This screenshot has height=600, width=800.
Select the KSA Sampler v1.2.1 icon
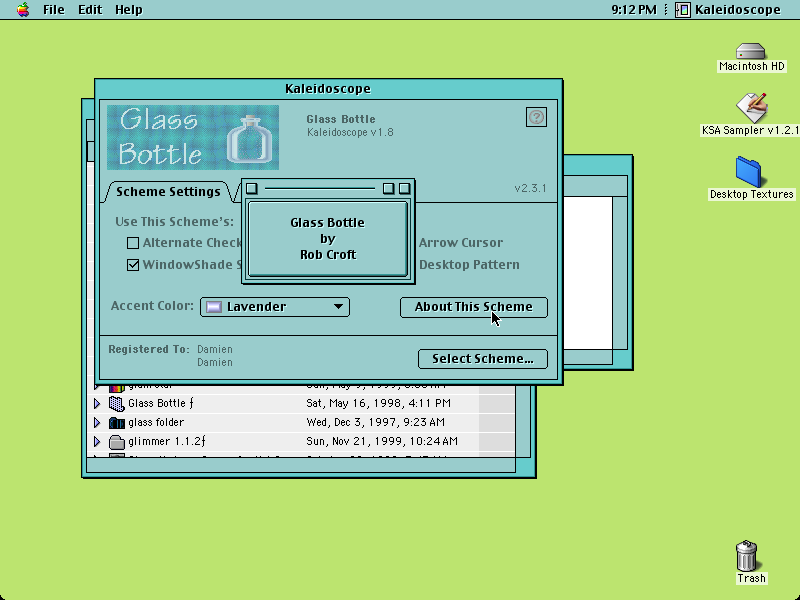751,108
